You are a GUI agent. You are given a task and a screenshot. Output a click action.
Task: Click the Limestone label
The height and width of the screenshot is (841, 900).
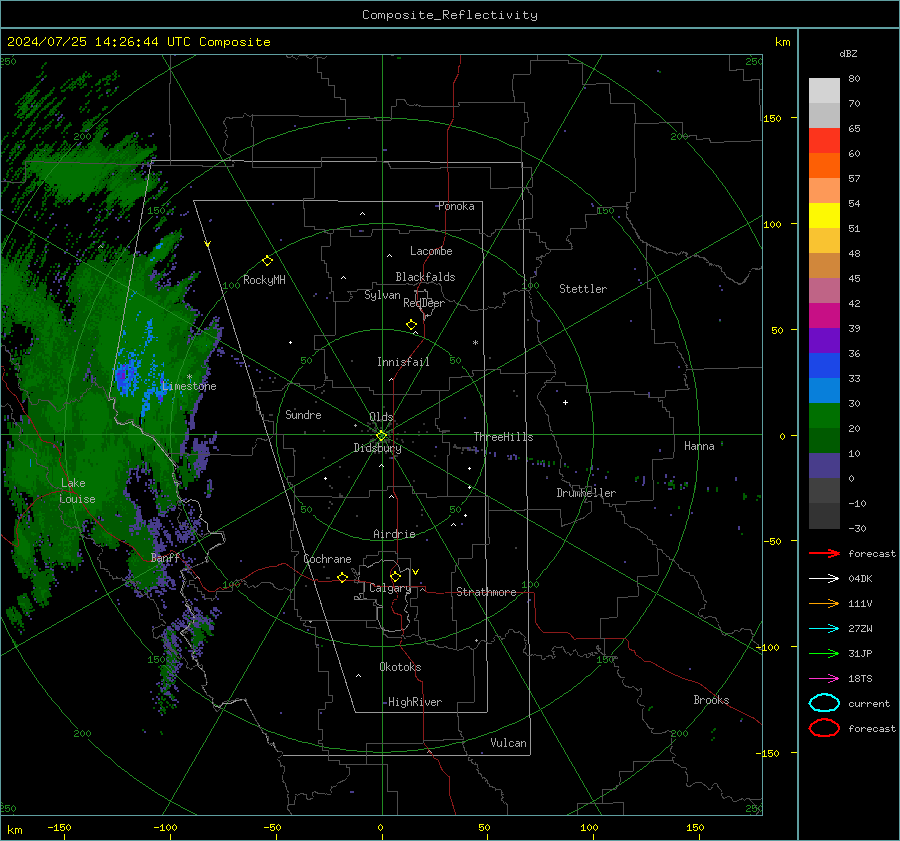coord(189,386)
